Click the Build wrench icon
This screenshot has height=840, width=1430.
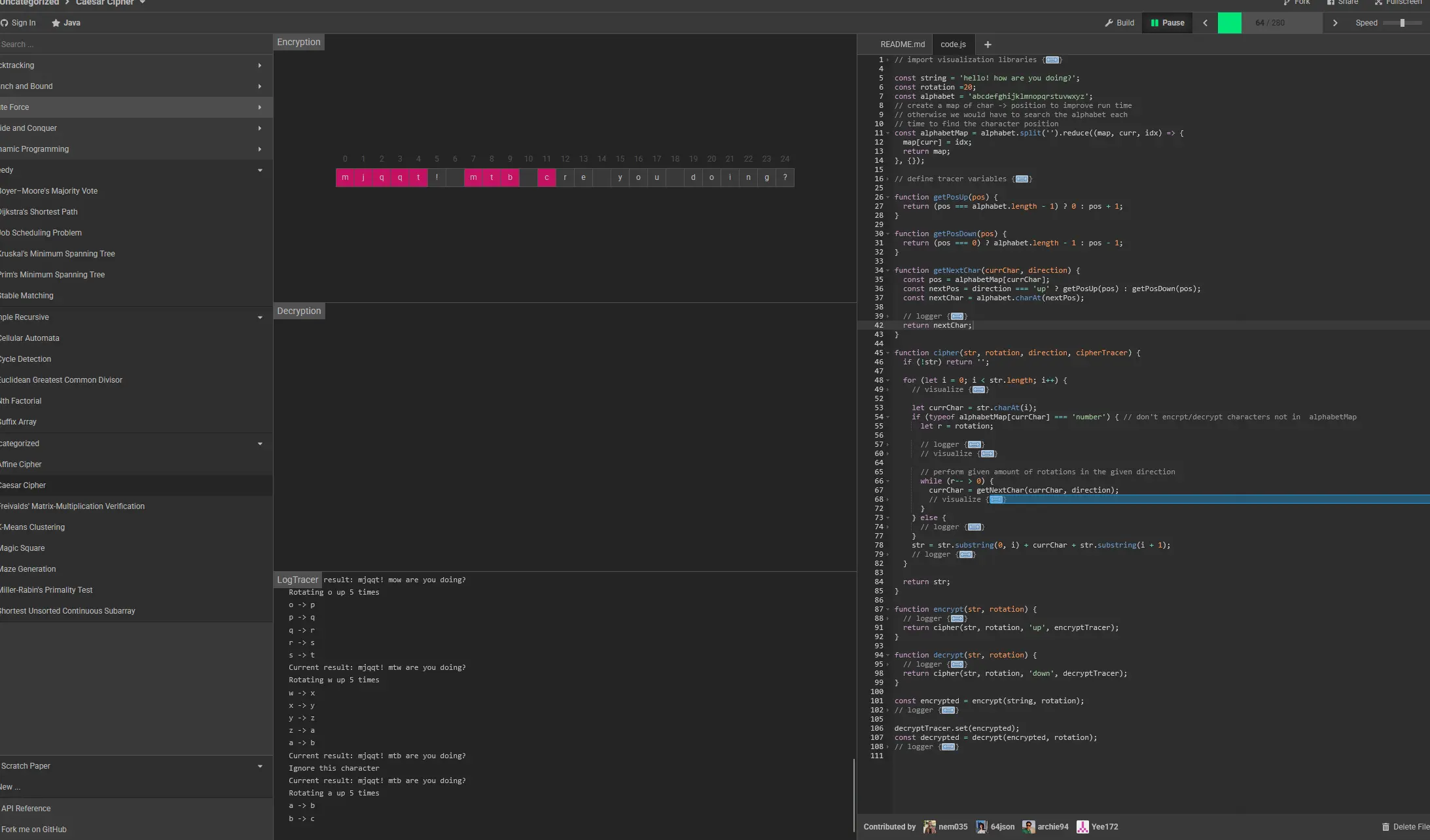pos(1109,23)
